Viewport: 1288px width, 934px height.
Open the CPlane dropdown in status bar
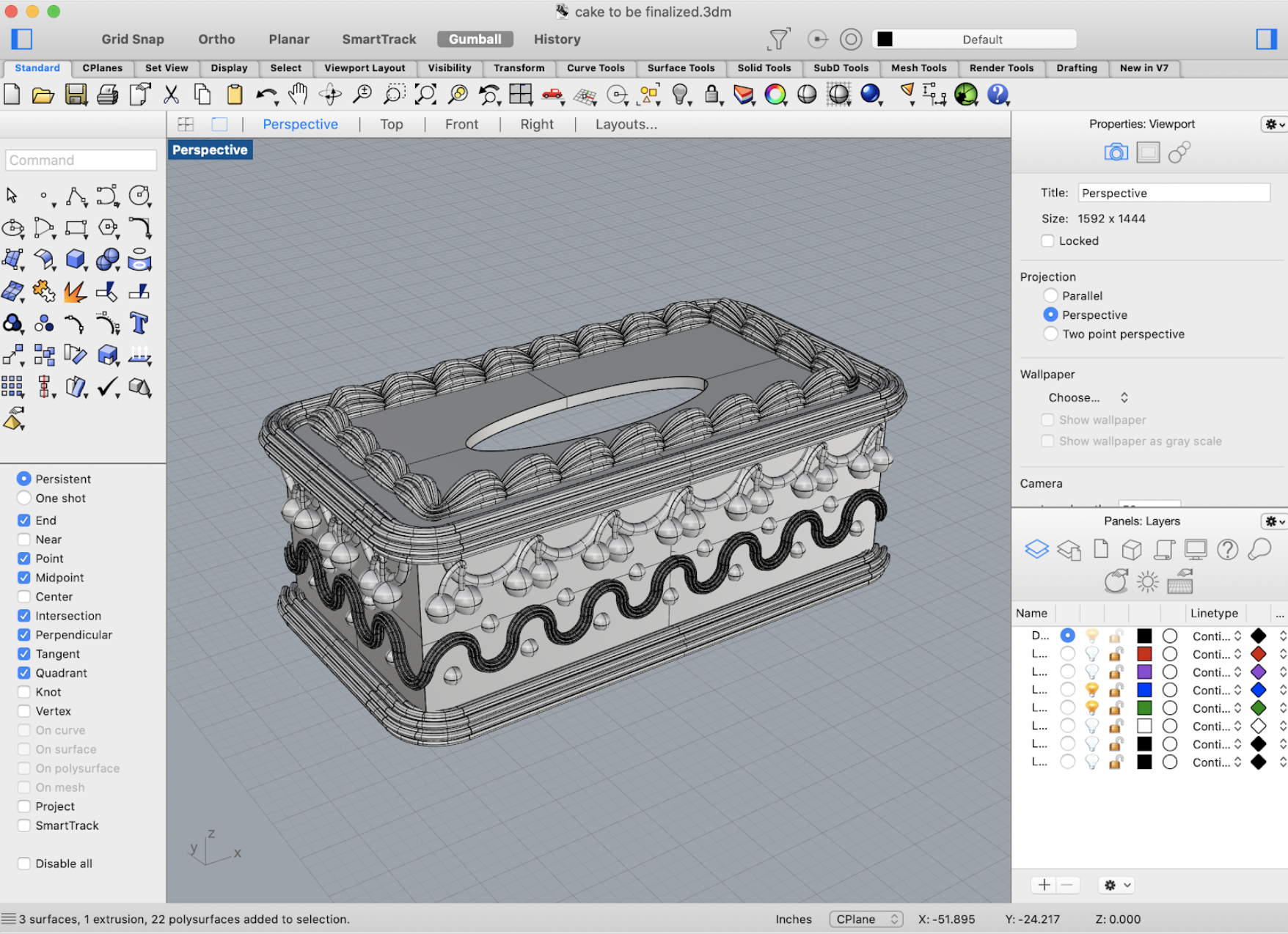(x=866, y=919)
